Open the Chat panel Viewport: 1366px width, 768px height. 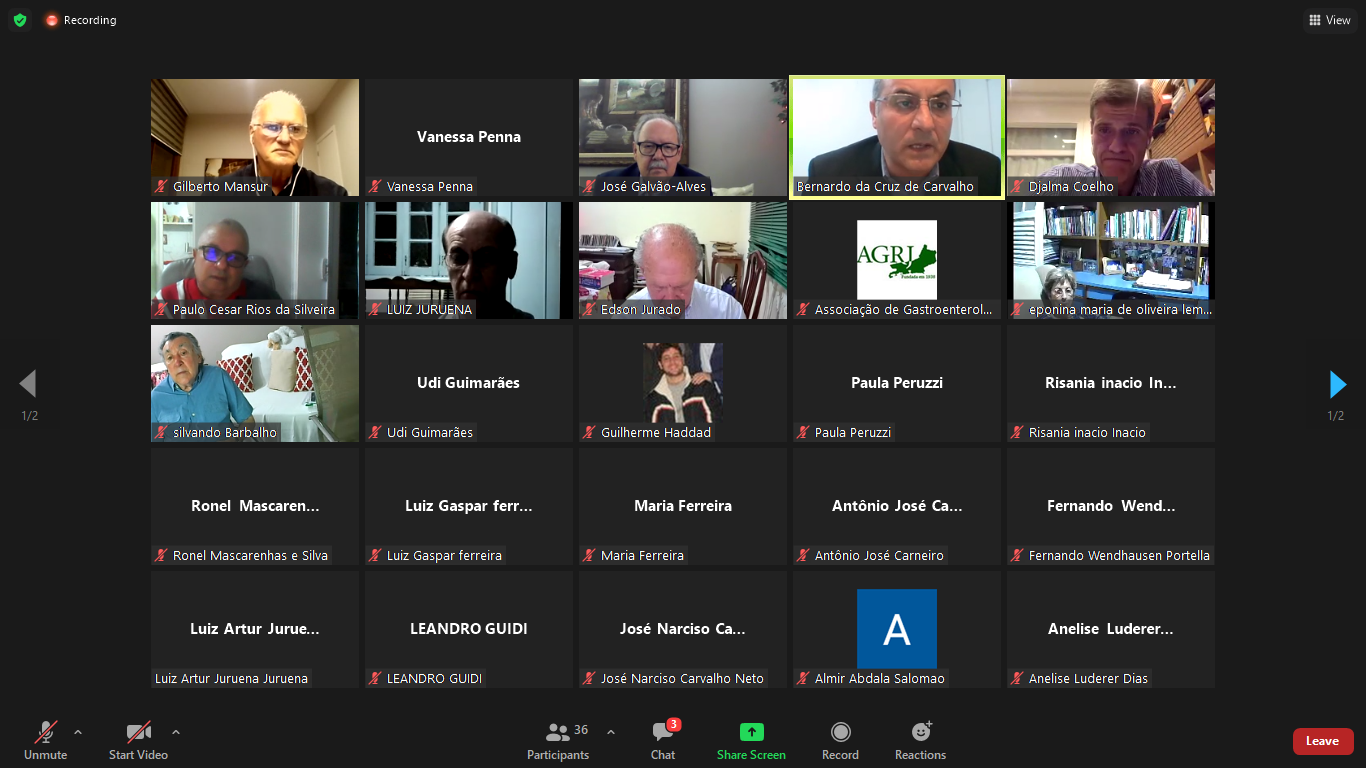[662, 741]
